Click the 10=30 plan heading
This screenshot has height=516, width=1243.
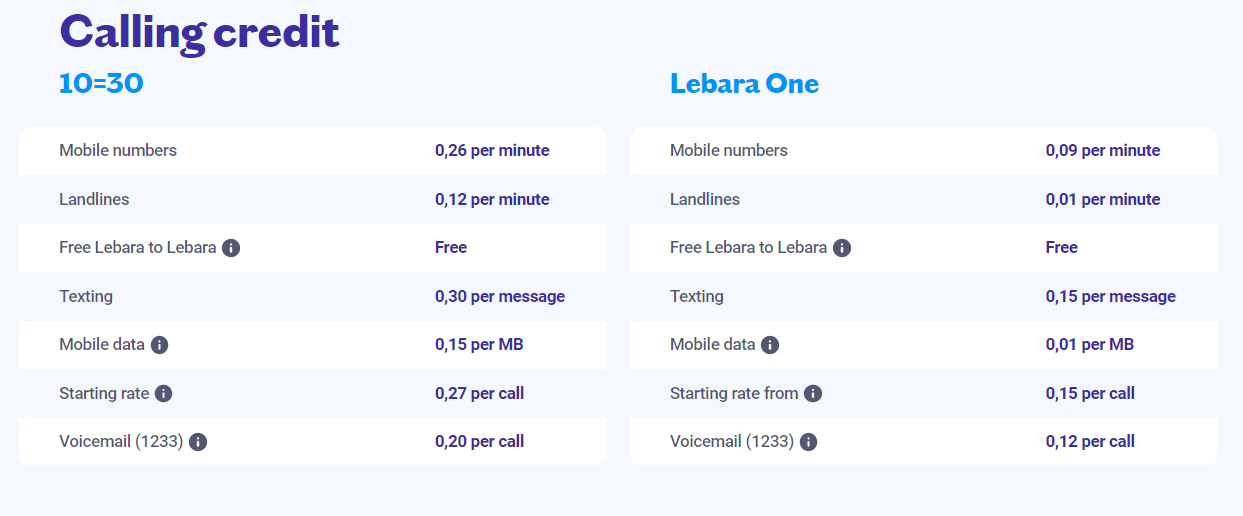tap(101, 84)
